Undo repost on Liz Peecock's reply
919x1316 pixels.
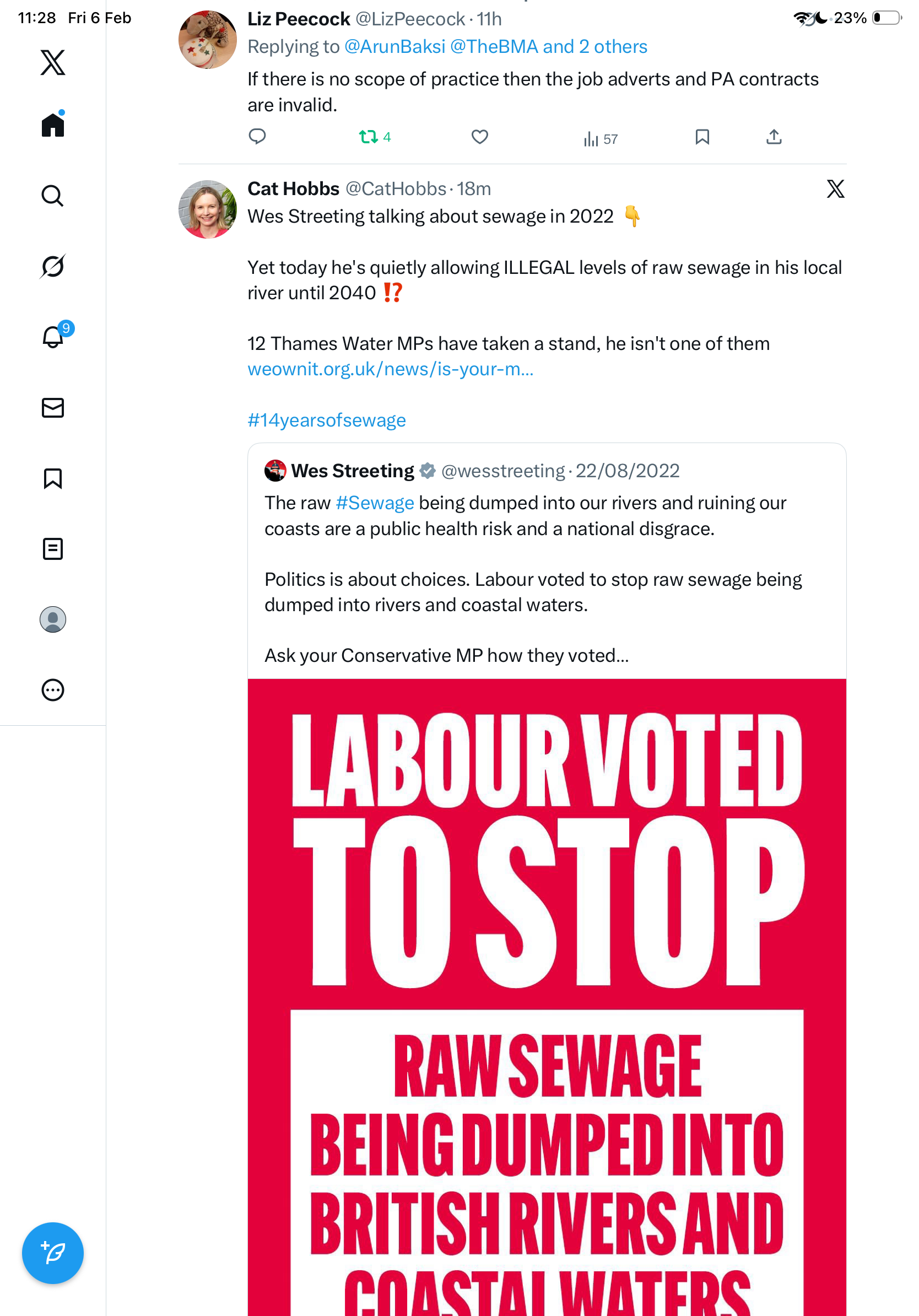pyautogui.click(x=369, y=137)
